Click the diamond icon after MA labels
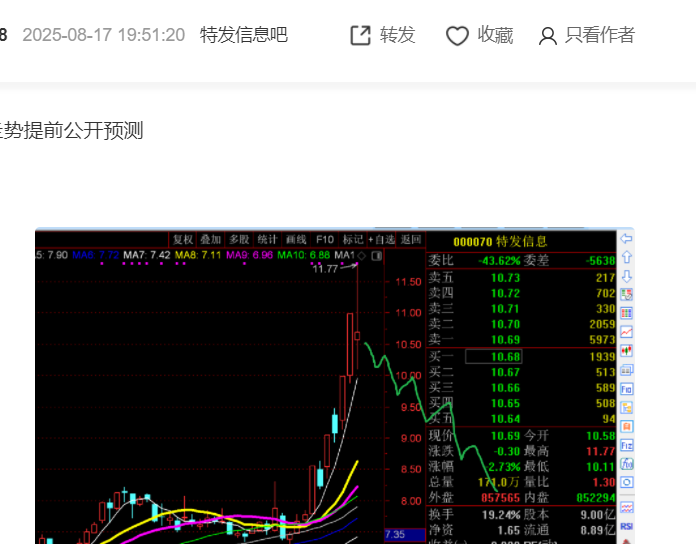The width and height of the screenshot is (696, 544). tap(362, 256)
